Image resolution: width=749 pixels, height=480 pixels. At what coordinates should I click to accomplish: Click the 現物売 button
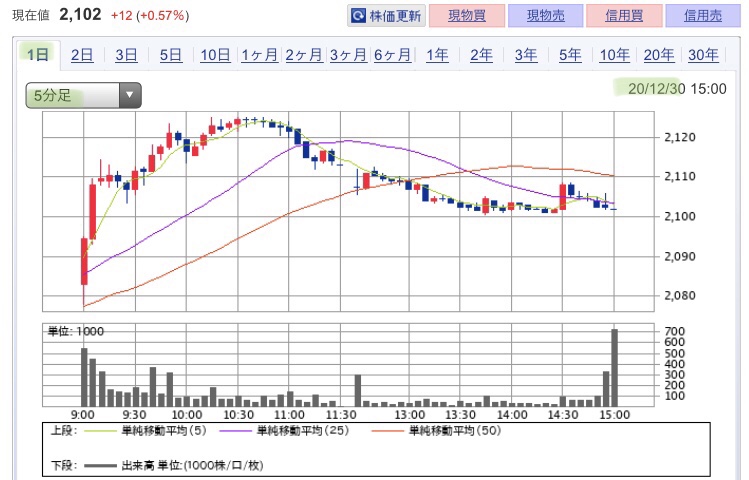tap(546, 16)
